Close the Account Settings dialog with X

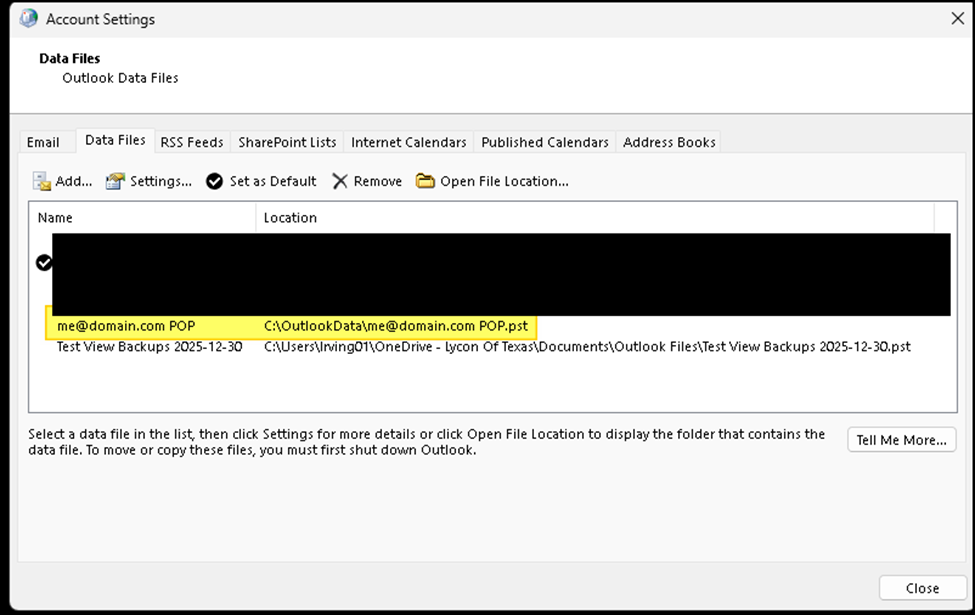click(x=958, y=19)
